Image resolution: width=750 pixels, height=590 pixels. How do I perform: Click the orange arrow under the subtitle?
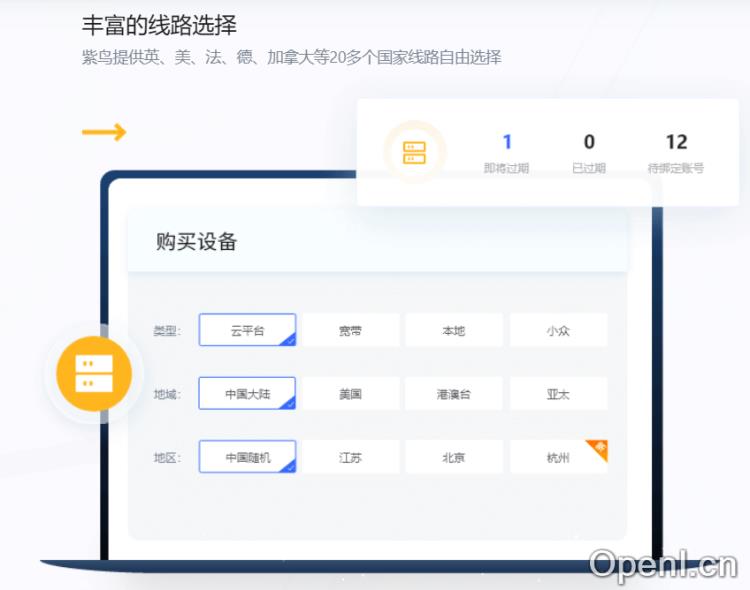click(104, 132)
